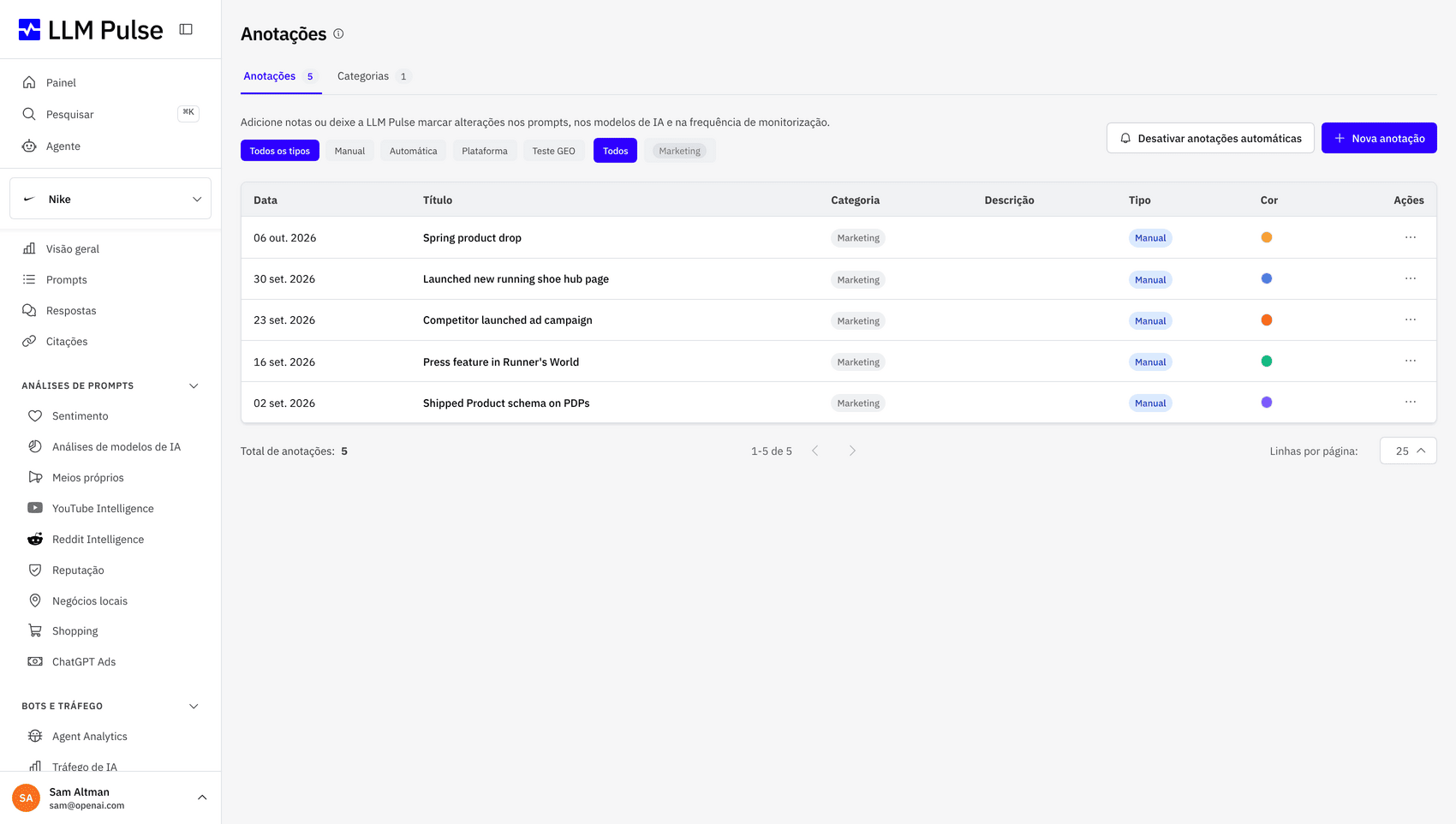Open ChatGPT Ads icon

click(x=35, y=661)
